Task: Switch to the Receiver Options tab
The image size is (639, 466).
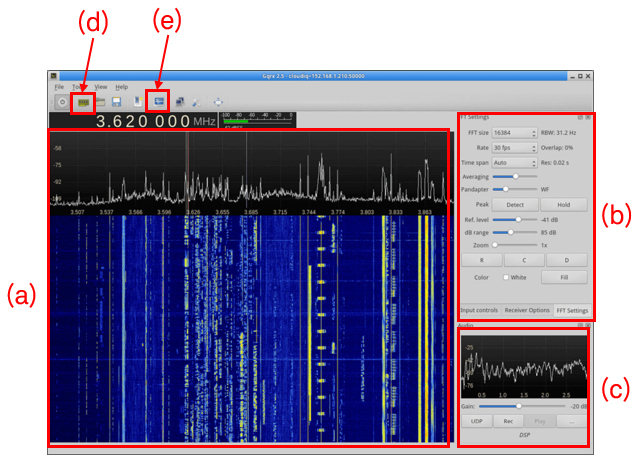Action: (527, 310)
